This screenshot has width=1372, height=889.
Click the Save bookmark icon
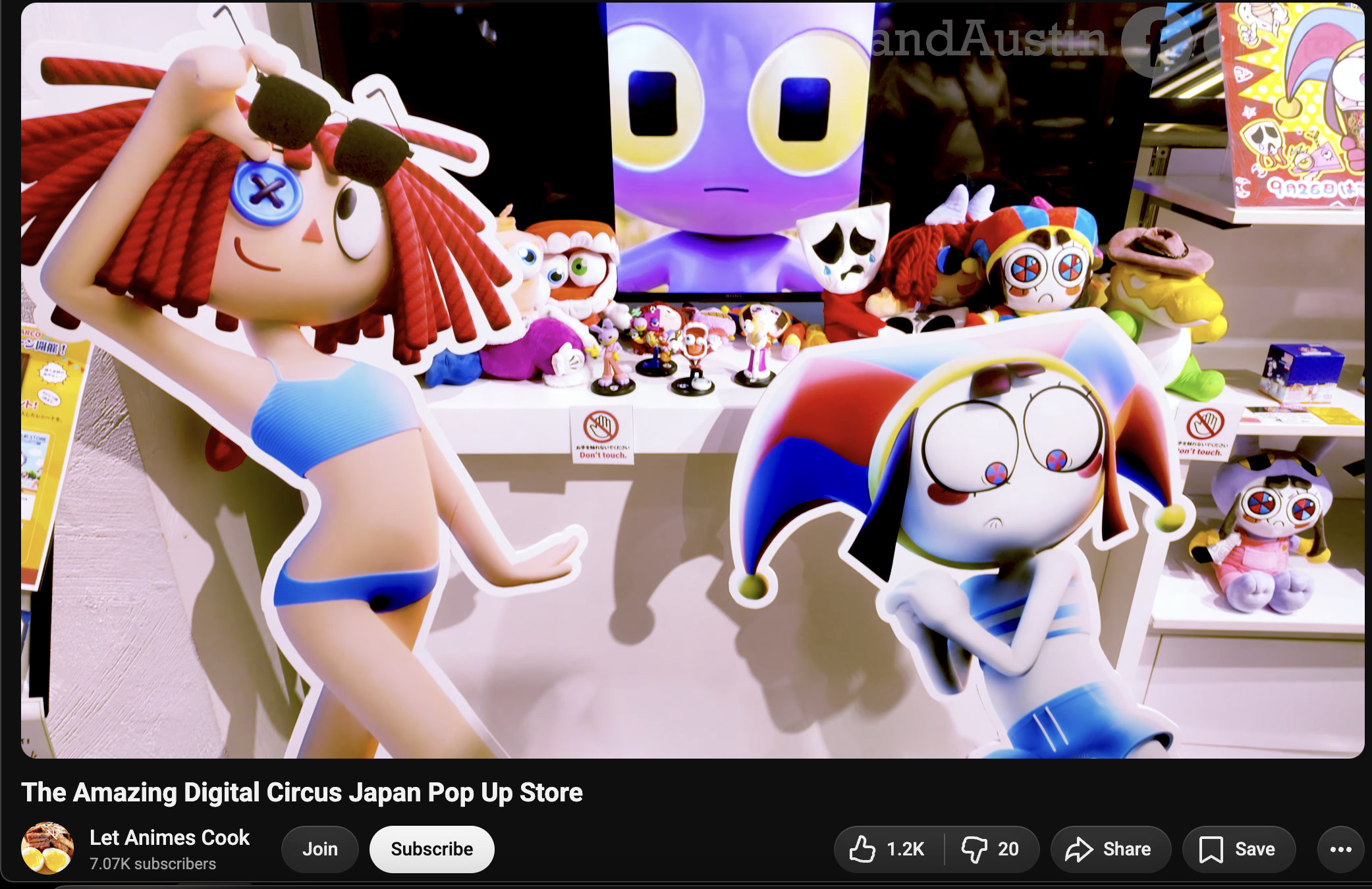(x=1211, y=849)
